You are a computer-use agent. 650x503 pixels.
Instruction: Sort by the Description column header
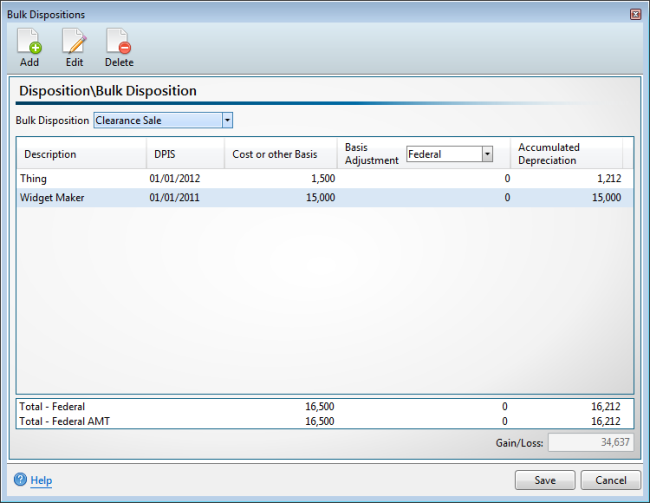click(x=50, y=154)
